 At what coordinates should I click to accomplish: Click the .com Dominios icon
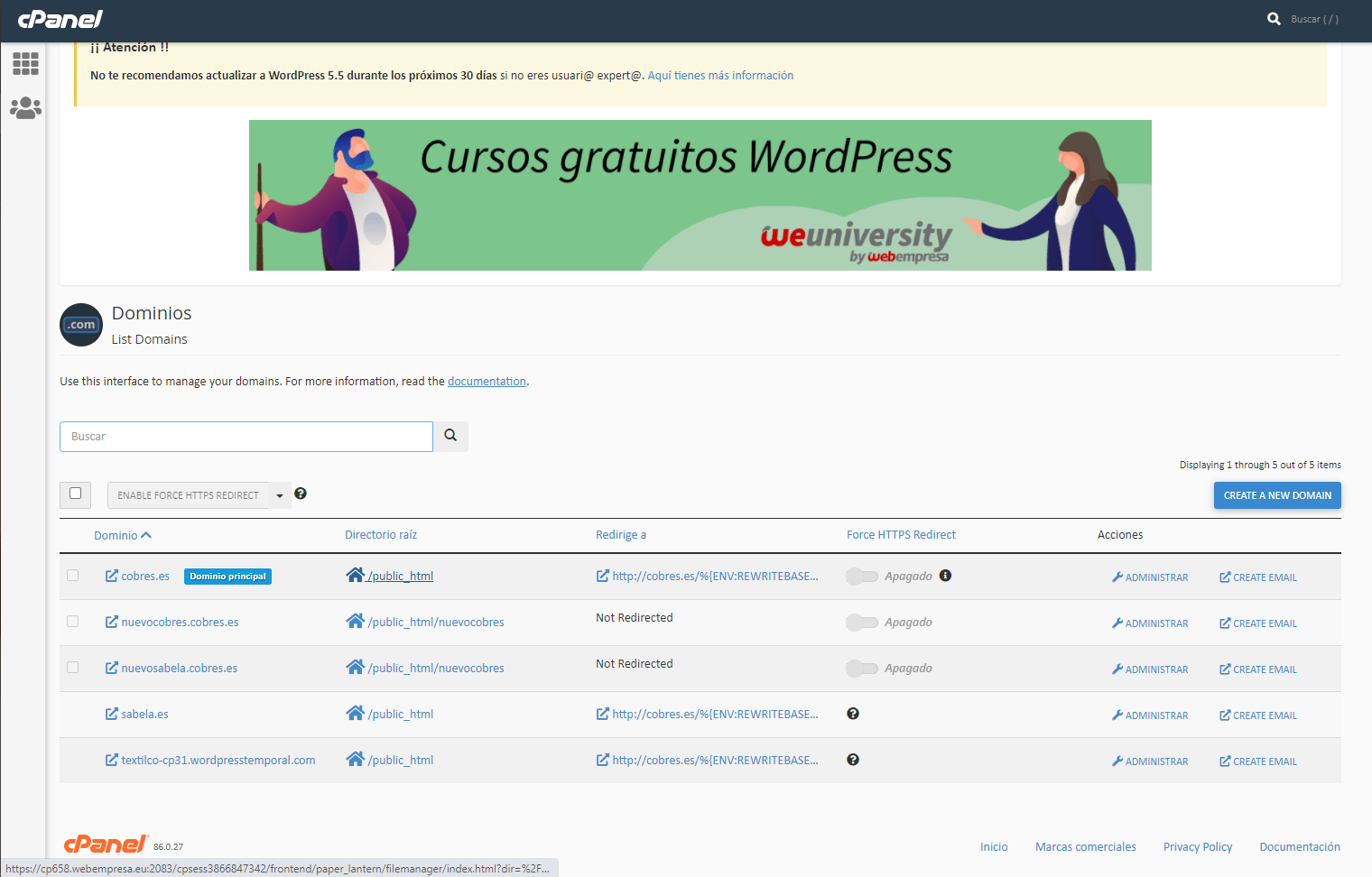[81, 325]
